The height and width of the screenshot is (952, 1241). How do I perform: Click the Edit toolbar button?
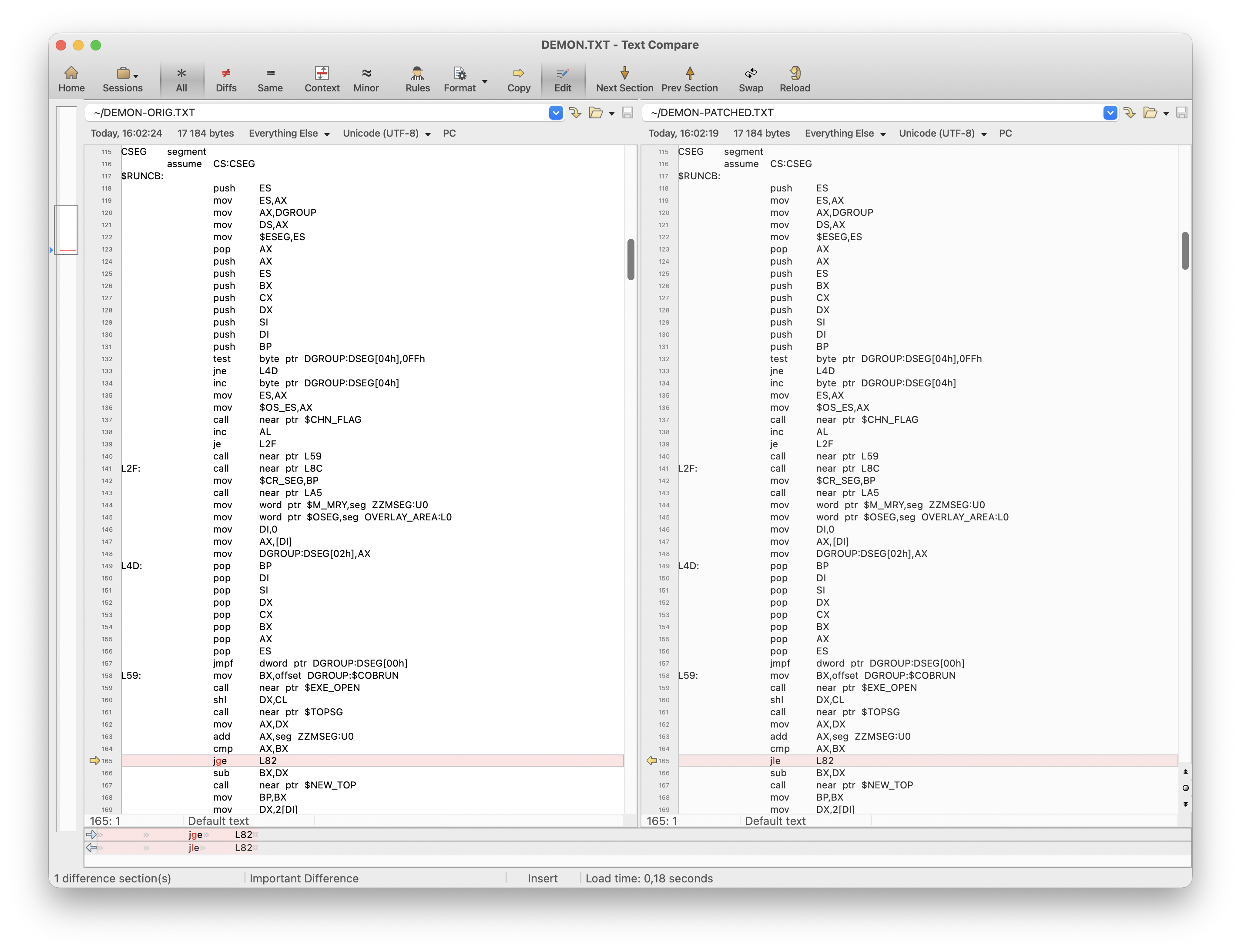click(562, 79)
